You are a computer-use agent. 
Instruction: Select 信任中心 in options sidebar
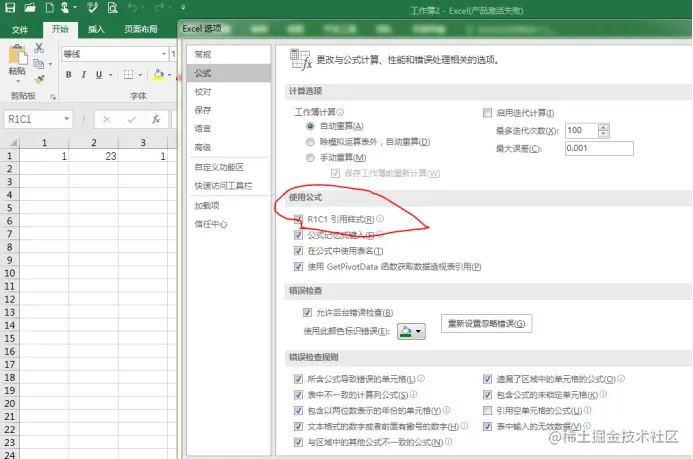[228, 224]
